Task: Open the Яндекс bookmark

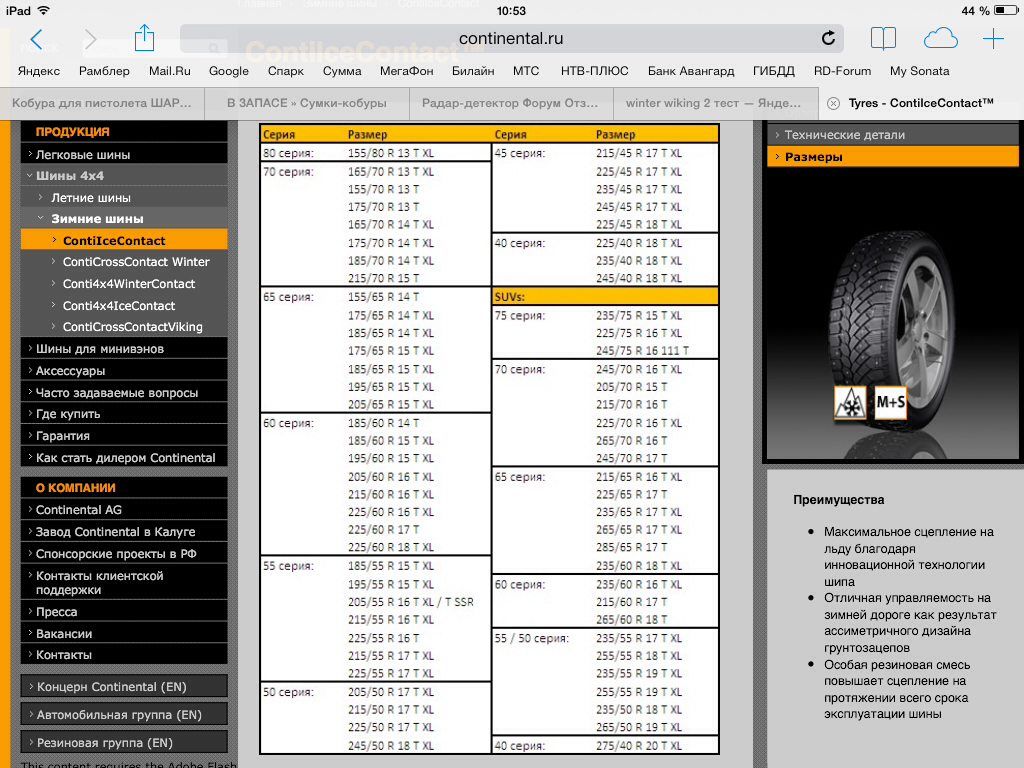Action: 39,71
